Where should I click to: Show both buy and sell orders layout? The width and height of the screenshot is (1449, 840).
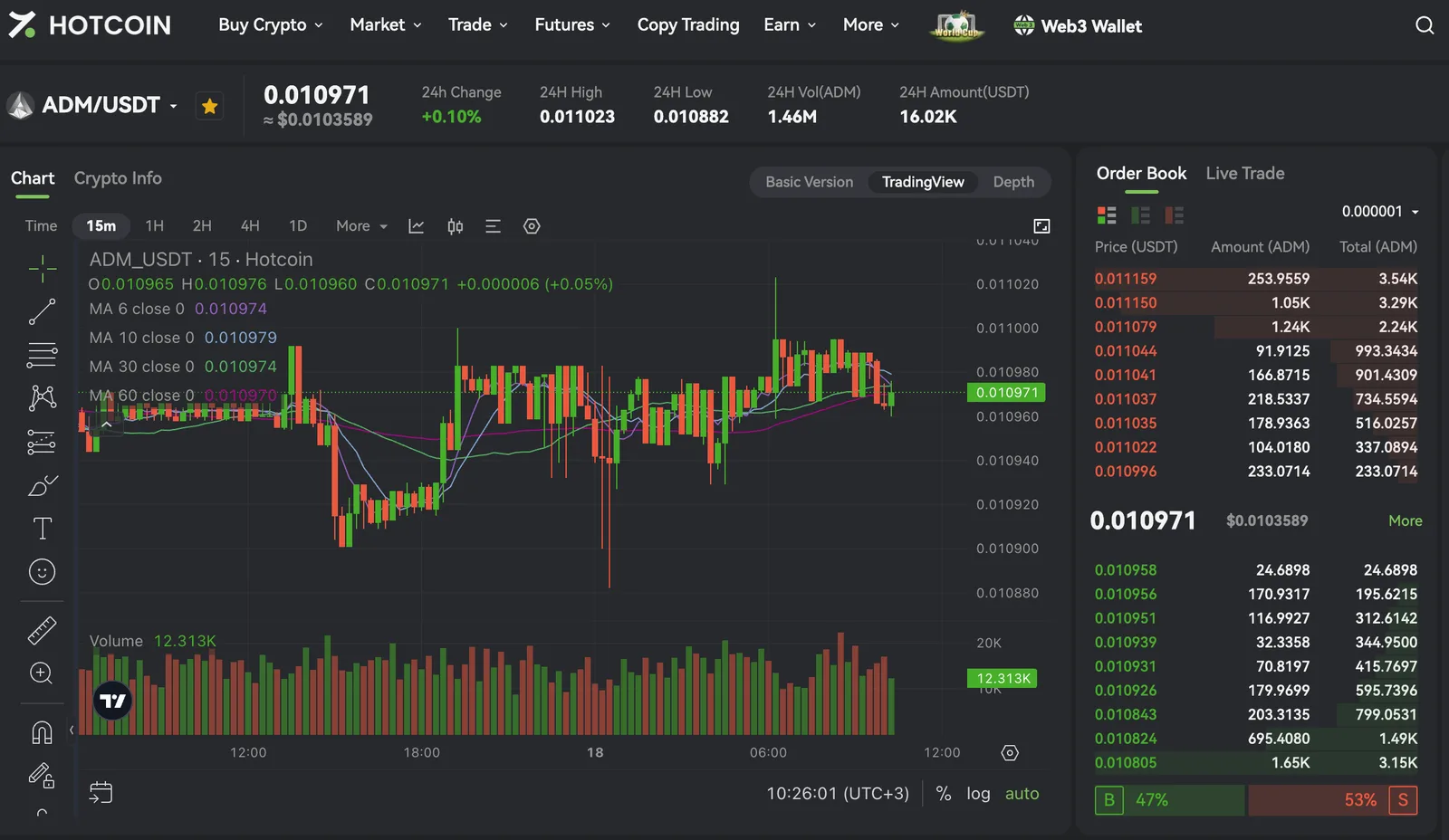click(x=1107, y=215)
